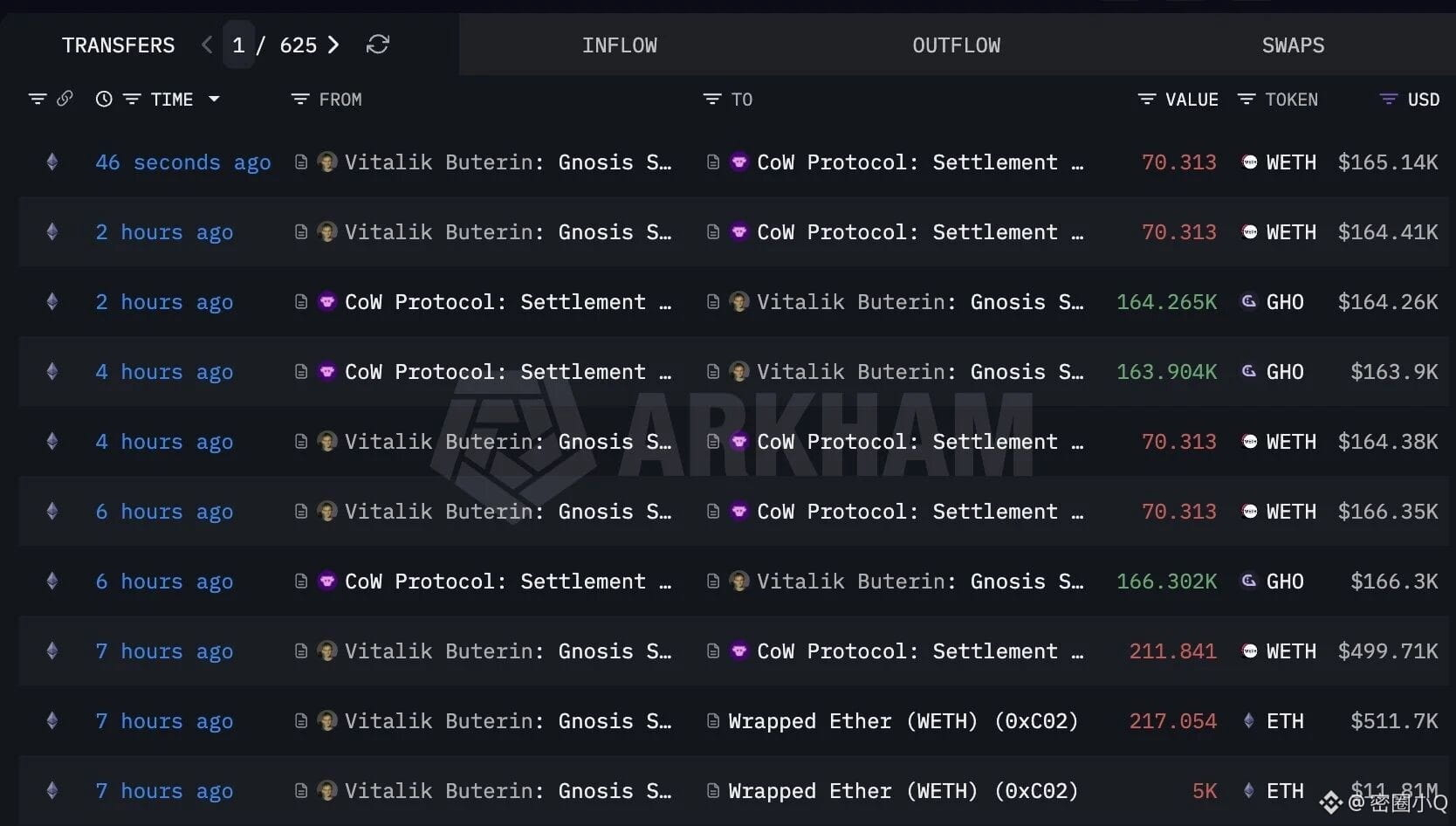Open the TO column filter
The height and width of the screenshot is (826, 1456).
click(711, 99)
